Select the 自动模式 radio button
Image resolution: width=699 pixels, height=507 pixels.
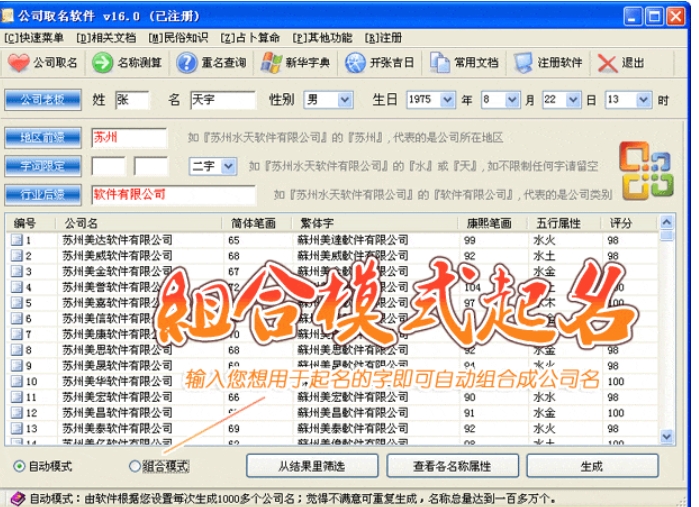tap(20, 466)
